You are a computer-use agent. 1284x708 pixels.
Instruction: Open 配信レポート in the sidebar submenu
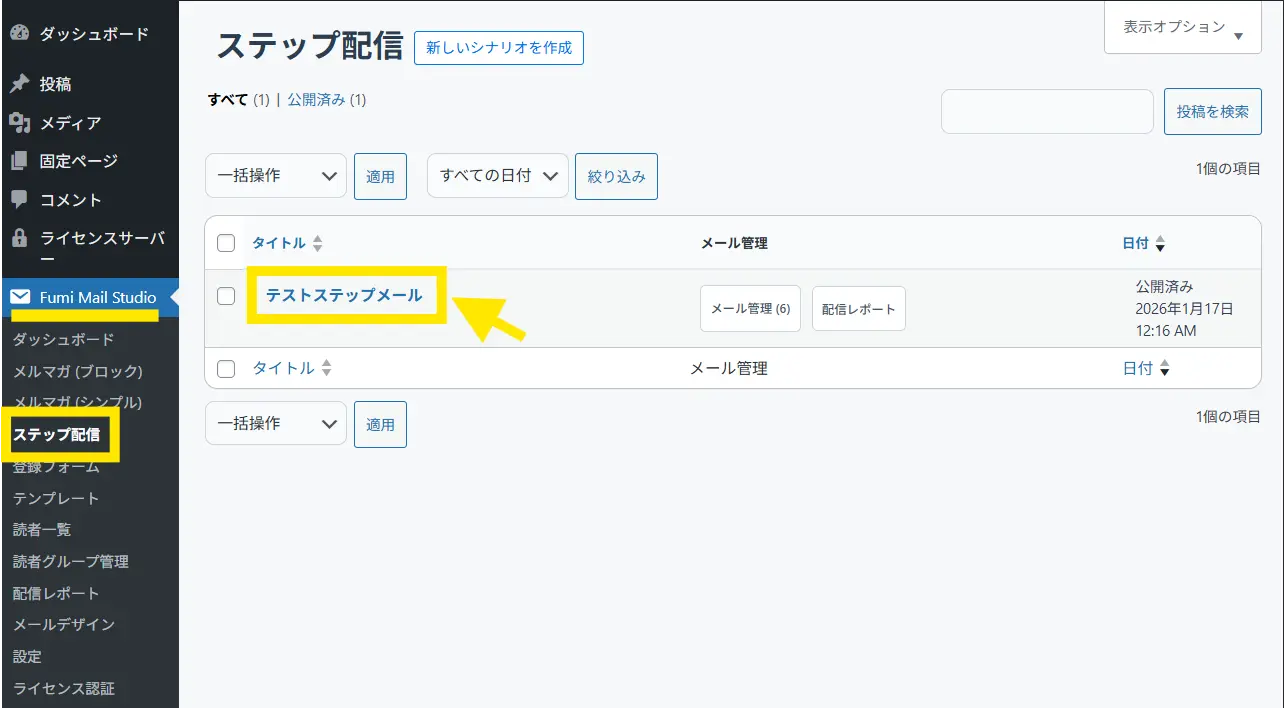click(x=56, y=593)
